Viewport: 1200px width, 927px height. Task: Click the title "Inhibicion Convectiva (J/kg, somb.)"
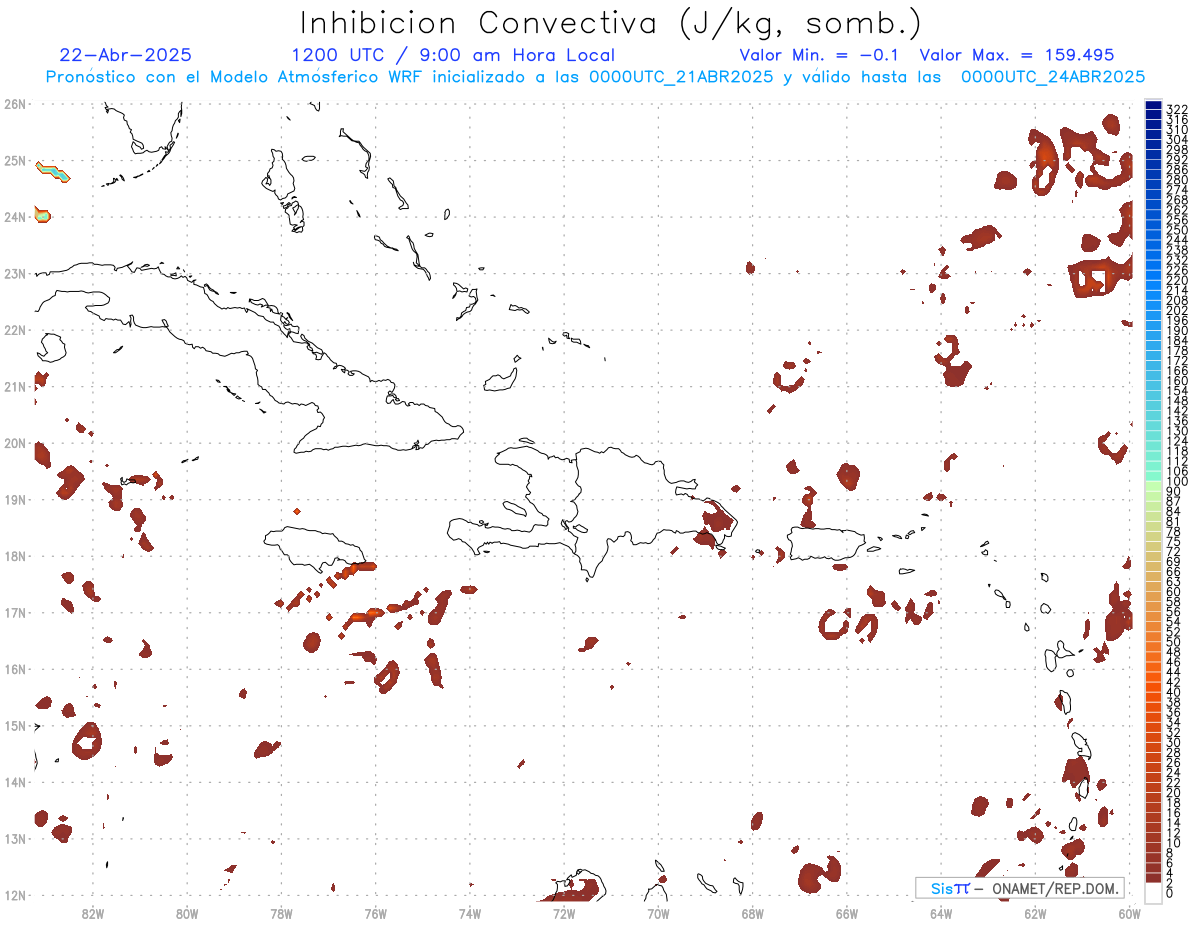point(611,23)
